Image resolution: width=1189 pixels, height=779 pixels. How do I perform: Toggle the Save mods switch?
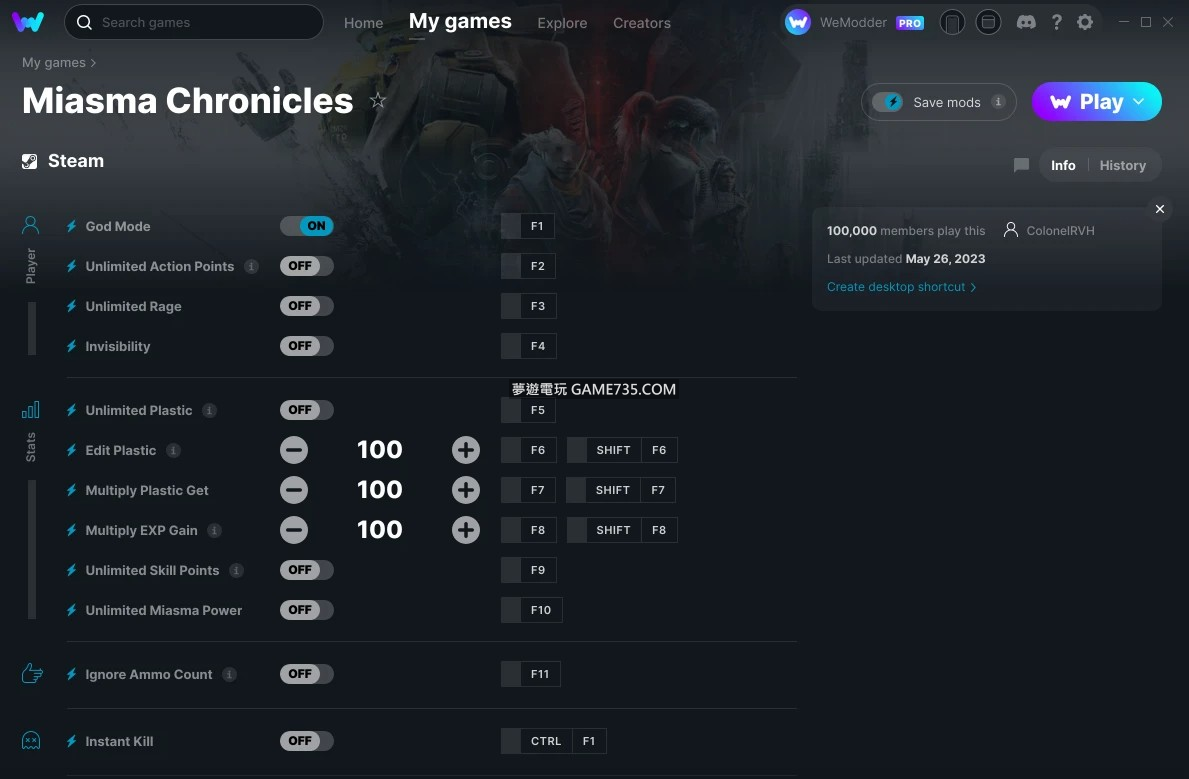point(887,102)
